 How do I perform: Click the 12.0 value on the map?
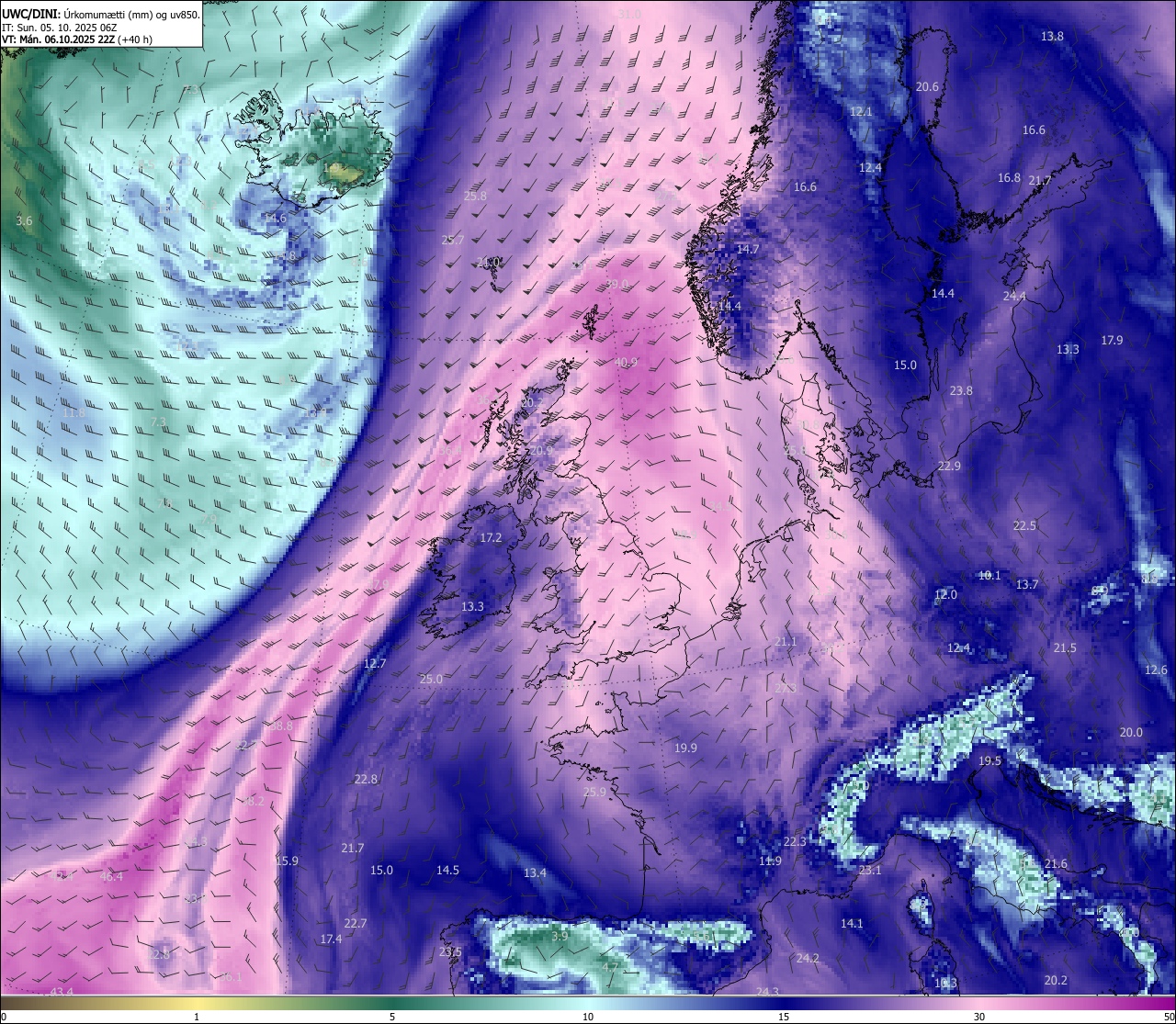point(945,594)
